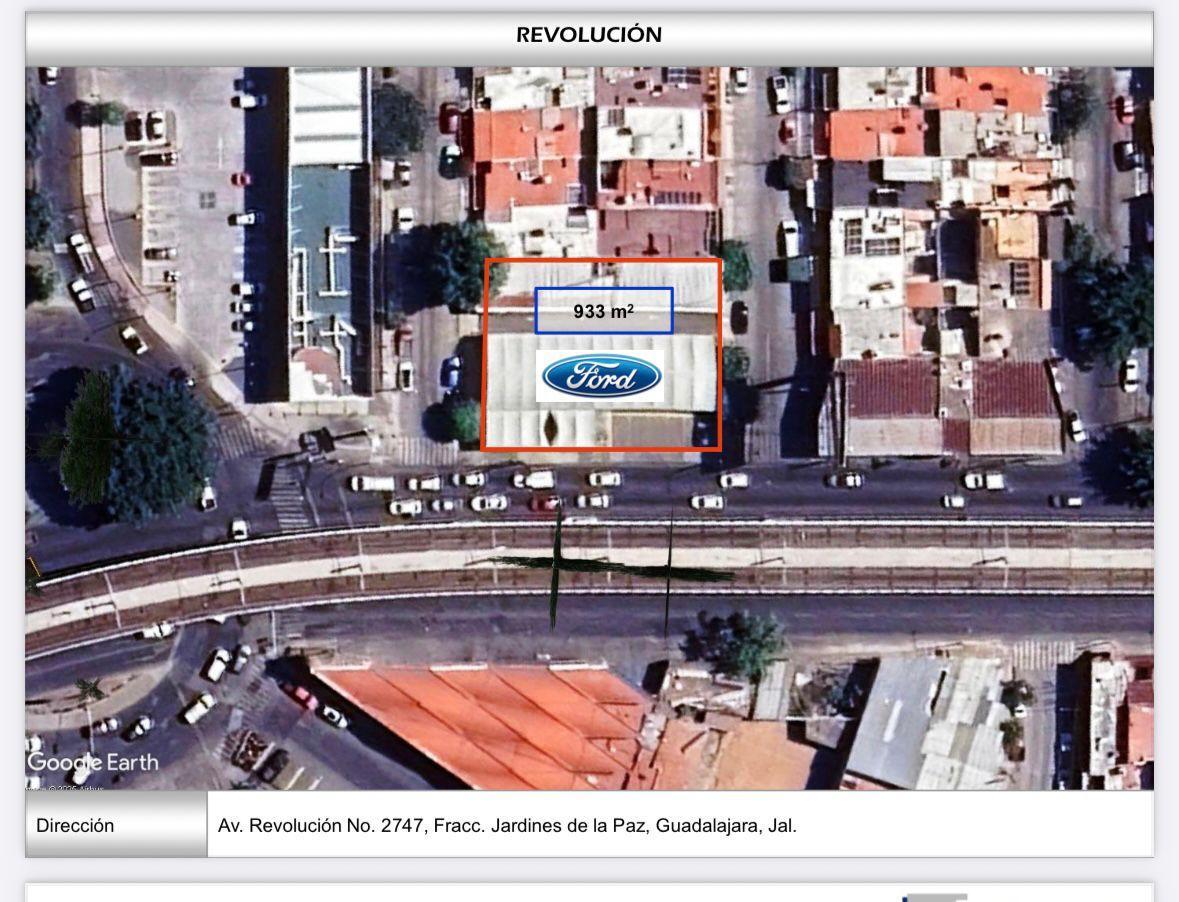Click the gray logo fragment at the page bottom
This screenshot has width=1179, height=902.
935,896
